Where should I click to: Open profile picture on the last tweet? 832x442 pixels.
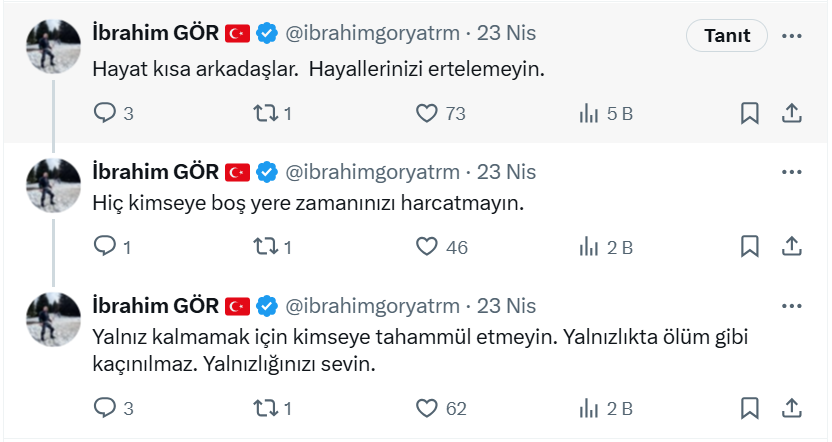(x=53, y=319)
